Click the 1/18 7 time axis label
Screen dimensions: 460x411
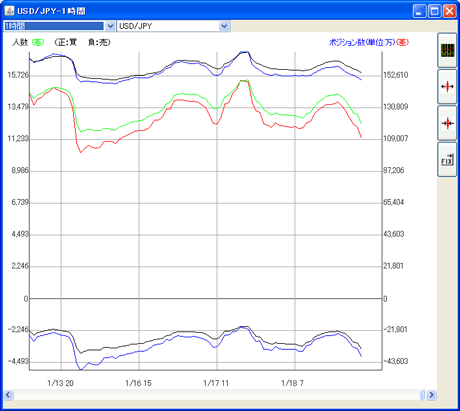click(292, 383)
